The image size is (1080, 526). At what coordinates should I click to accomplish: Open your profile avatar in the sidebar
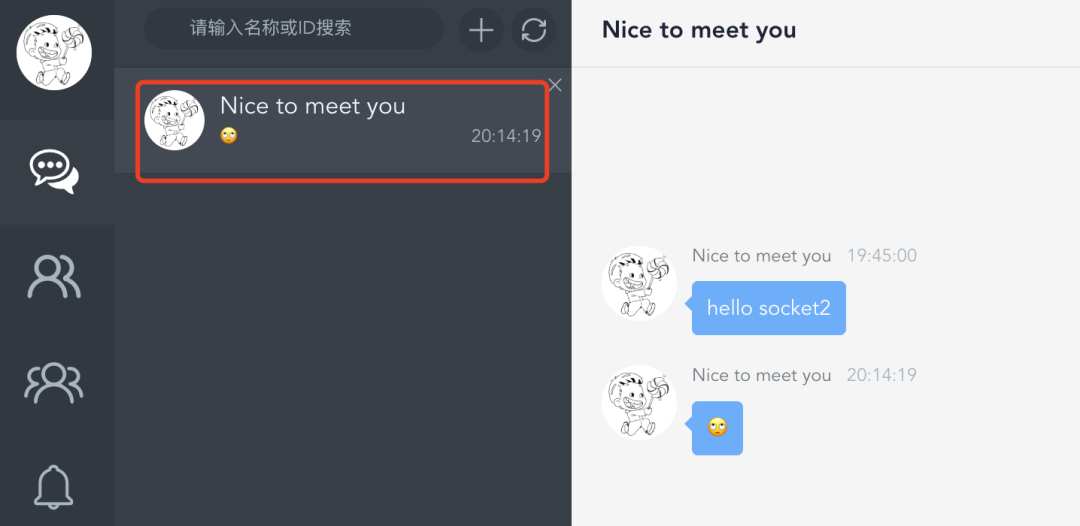[x=54, y=52]
